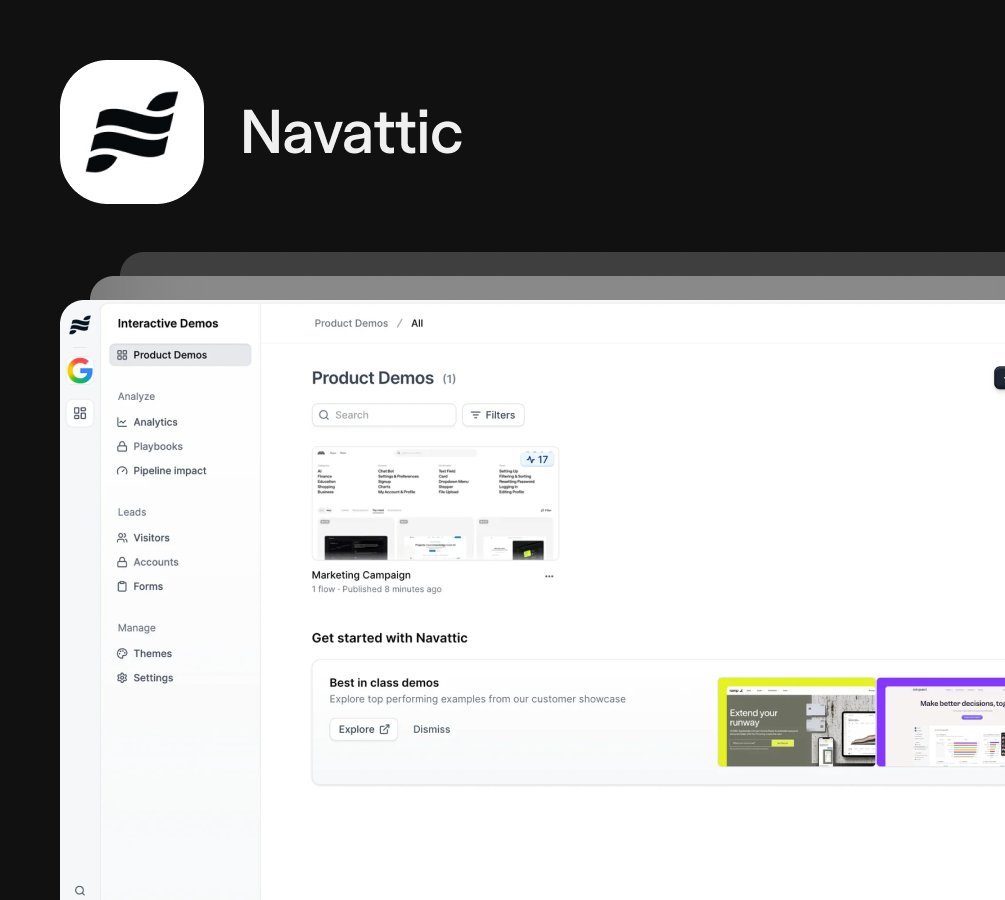The height and width of the screenshot is (900, 1005).
Task: Open search via the magnifier icon in the rail
Action: pyautogui.click(x=79, y=890)
